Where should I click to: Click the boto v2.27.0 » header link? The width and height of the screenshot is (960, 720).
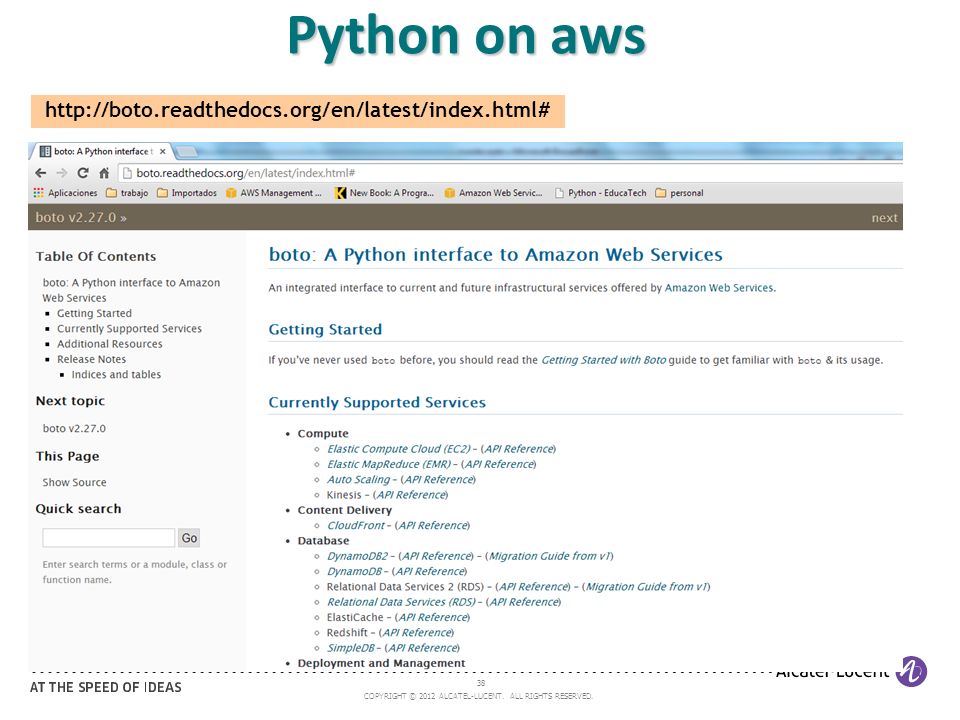coord(81,217)
